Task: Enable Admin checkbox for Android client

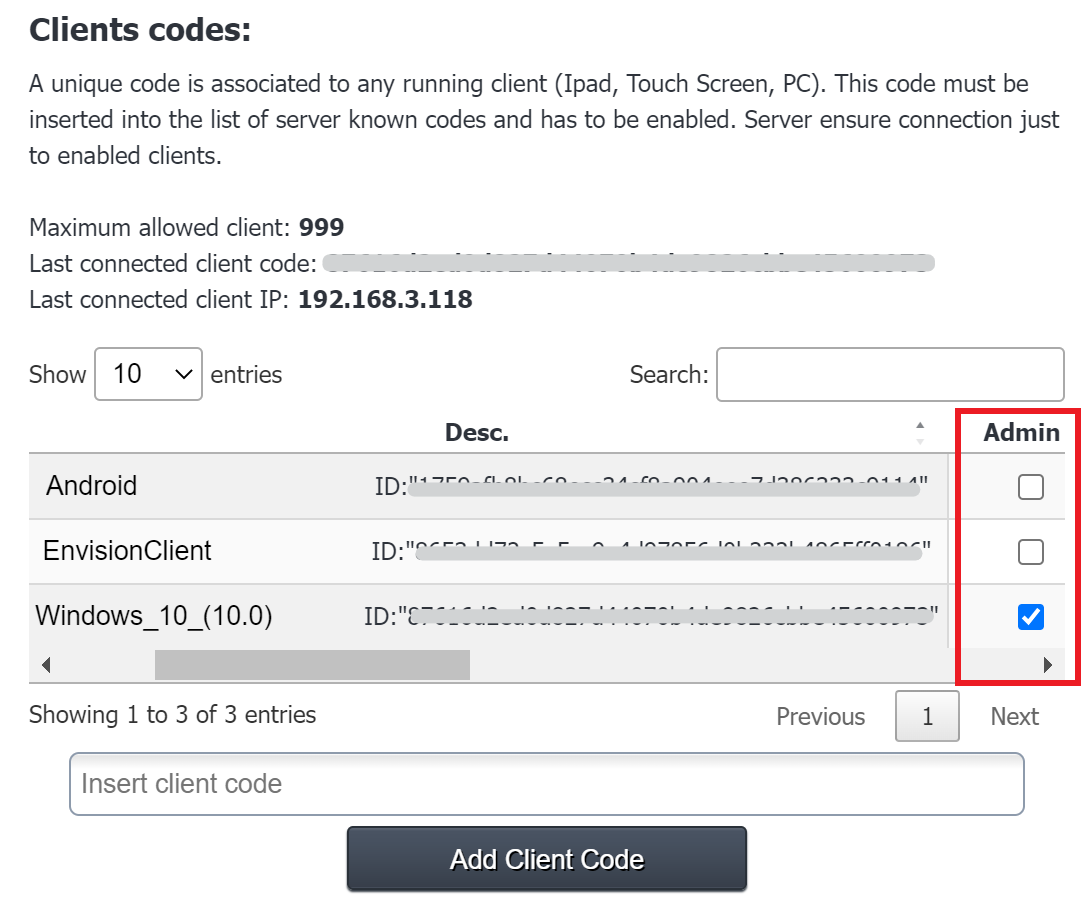Action: tap(1030, 487)
